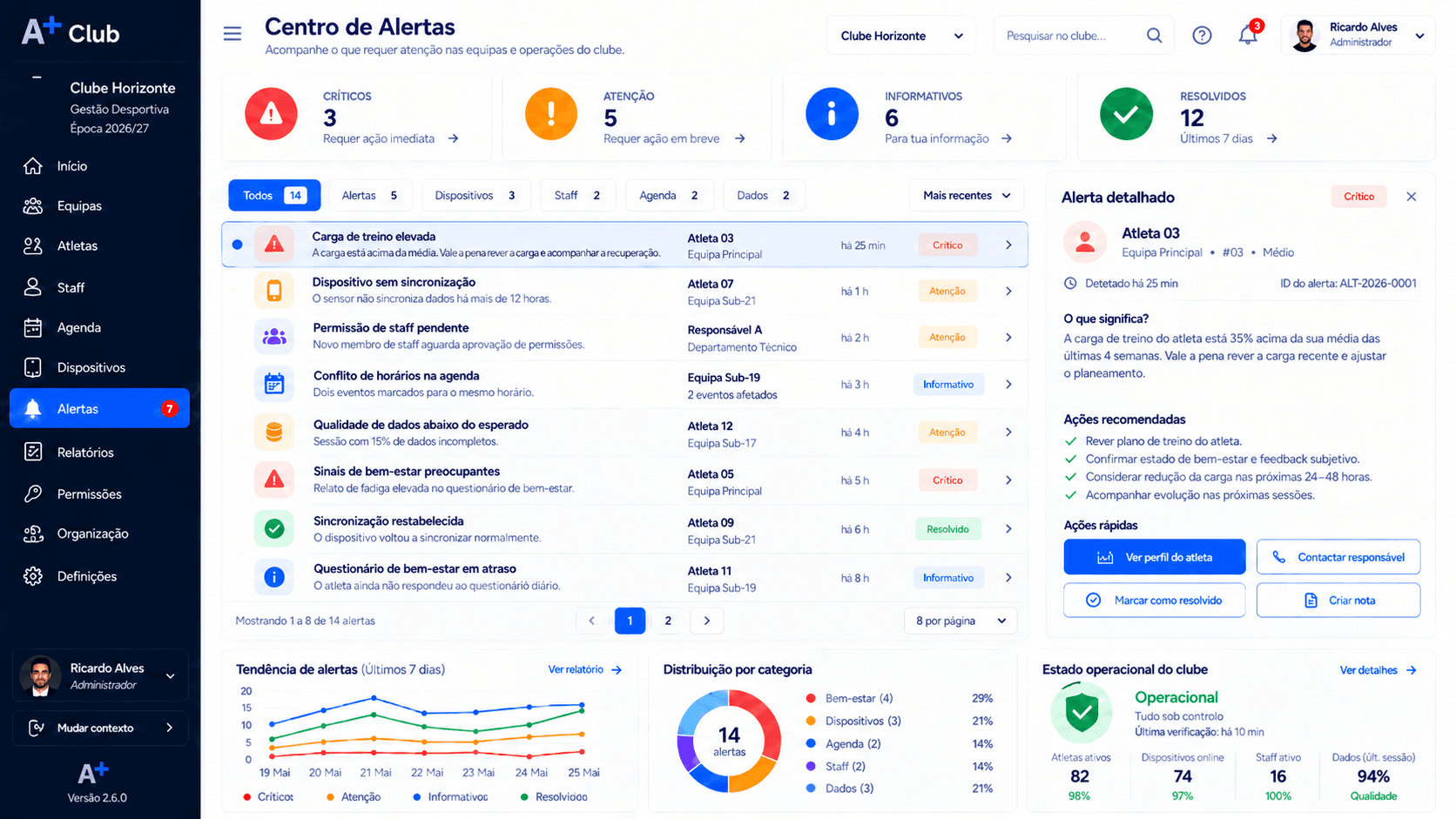The width and height of the screenshot is (1456, 819).
Task: Select the Todos tab
Action: (274, 196)
